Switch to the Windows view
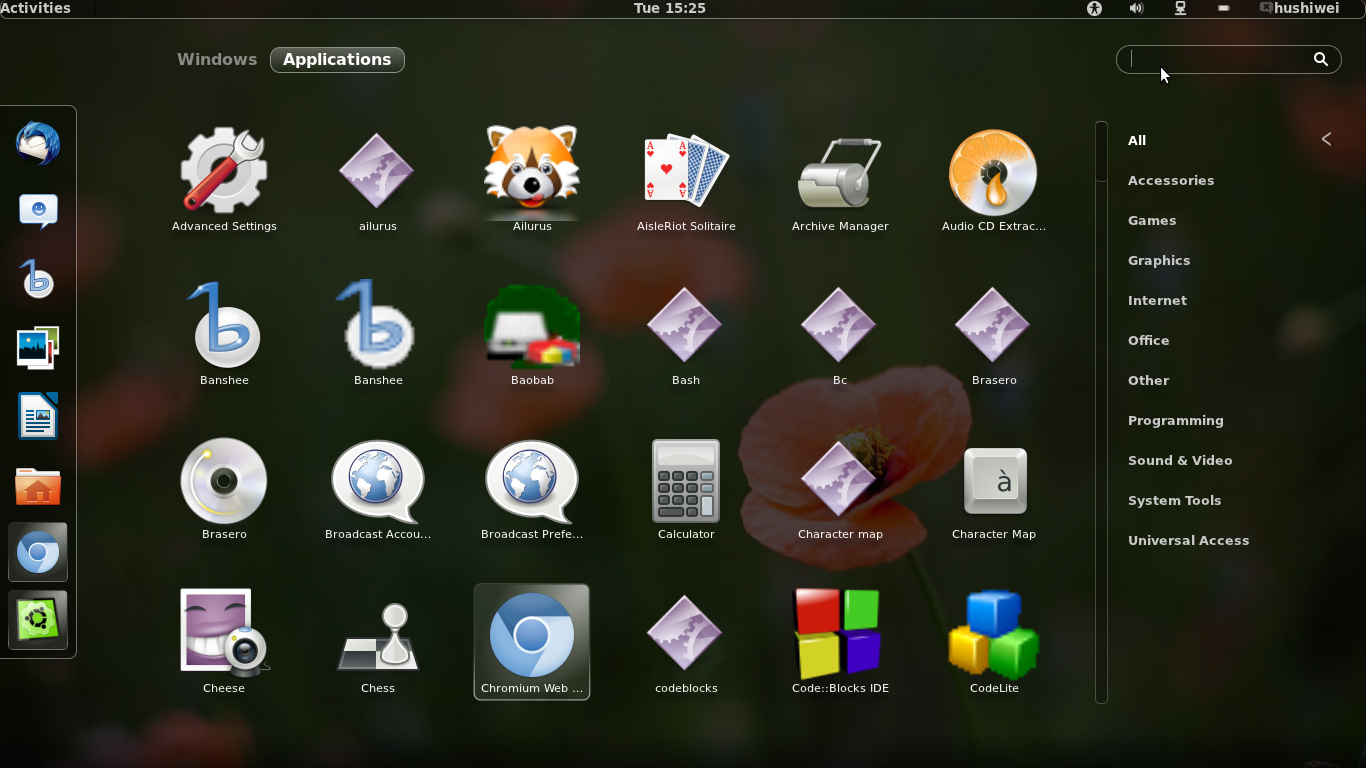This screenshot has height=768, width=1366. click(x=217, y=59)
